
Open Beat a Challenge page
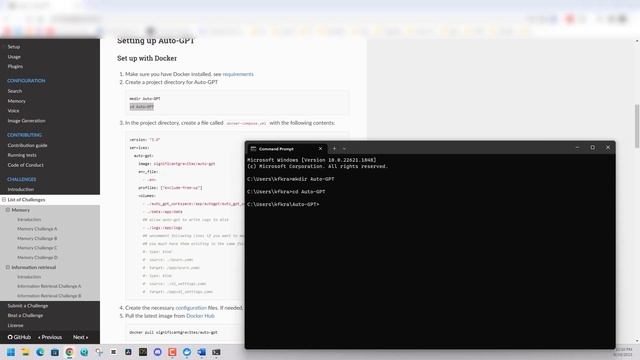(x=25, y=316)
